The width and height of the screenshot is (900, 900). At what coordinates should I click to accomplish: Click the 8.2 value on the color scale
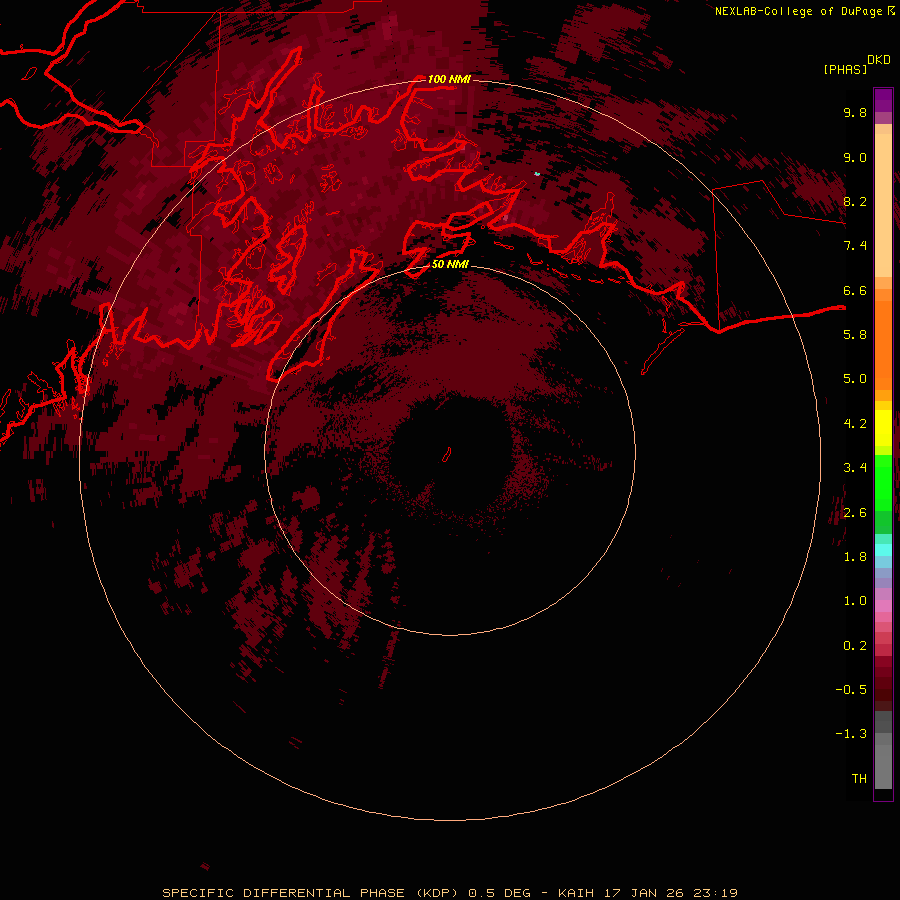[x=855, y=201]
